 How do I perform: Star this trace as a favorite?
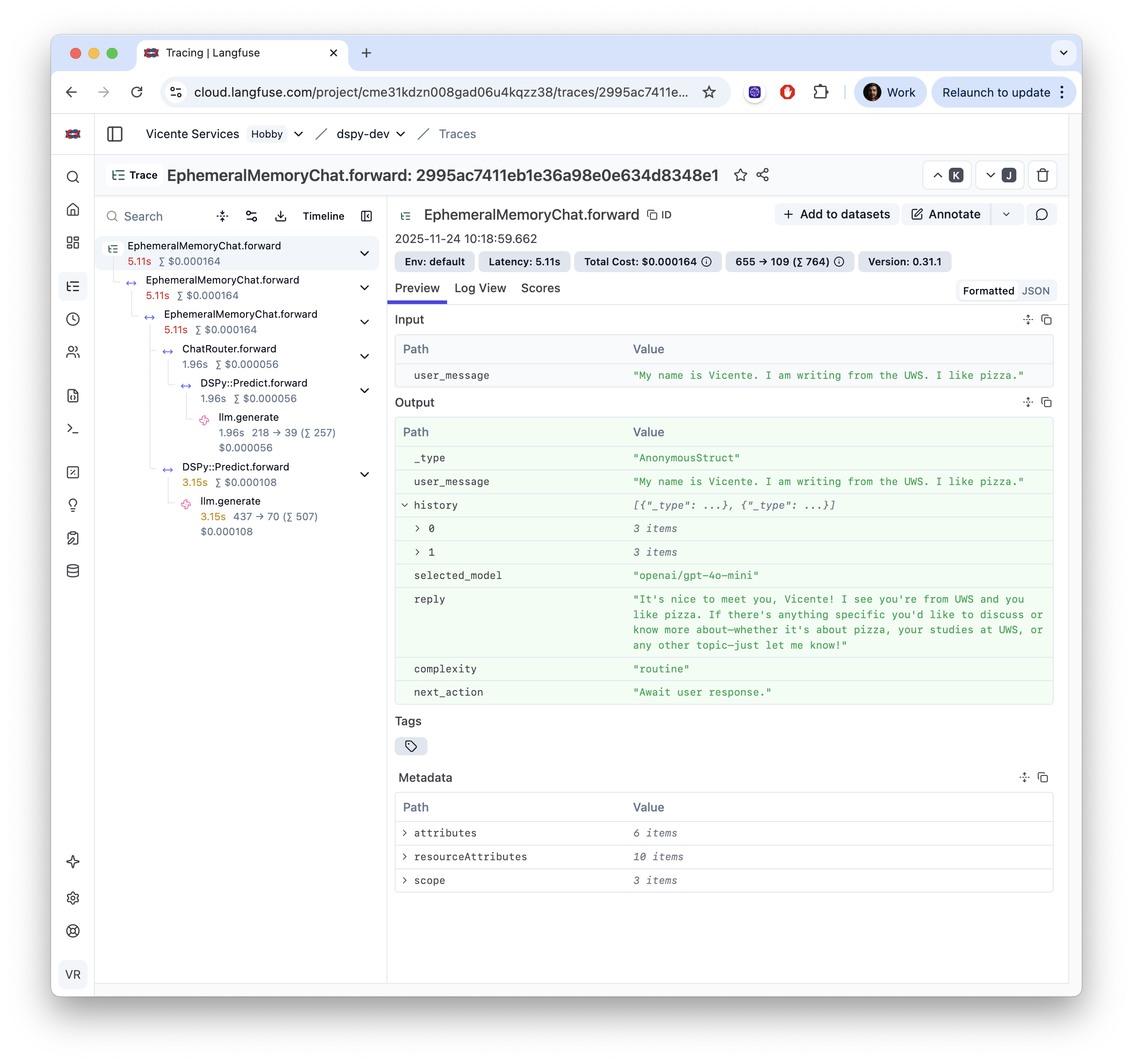(740, 175)
